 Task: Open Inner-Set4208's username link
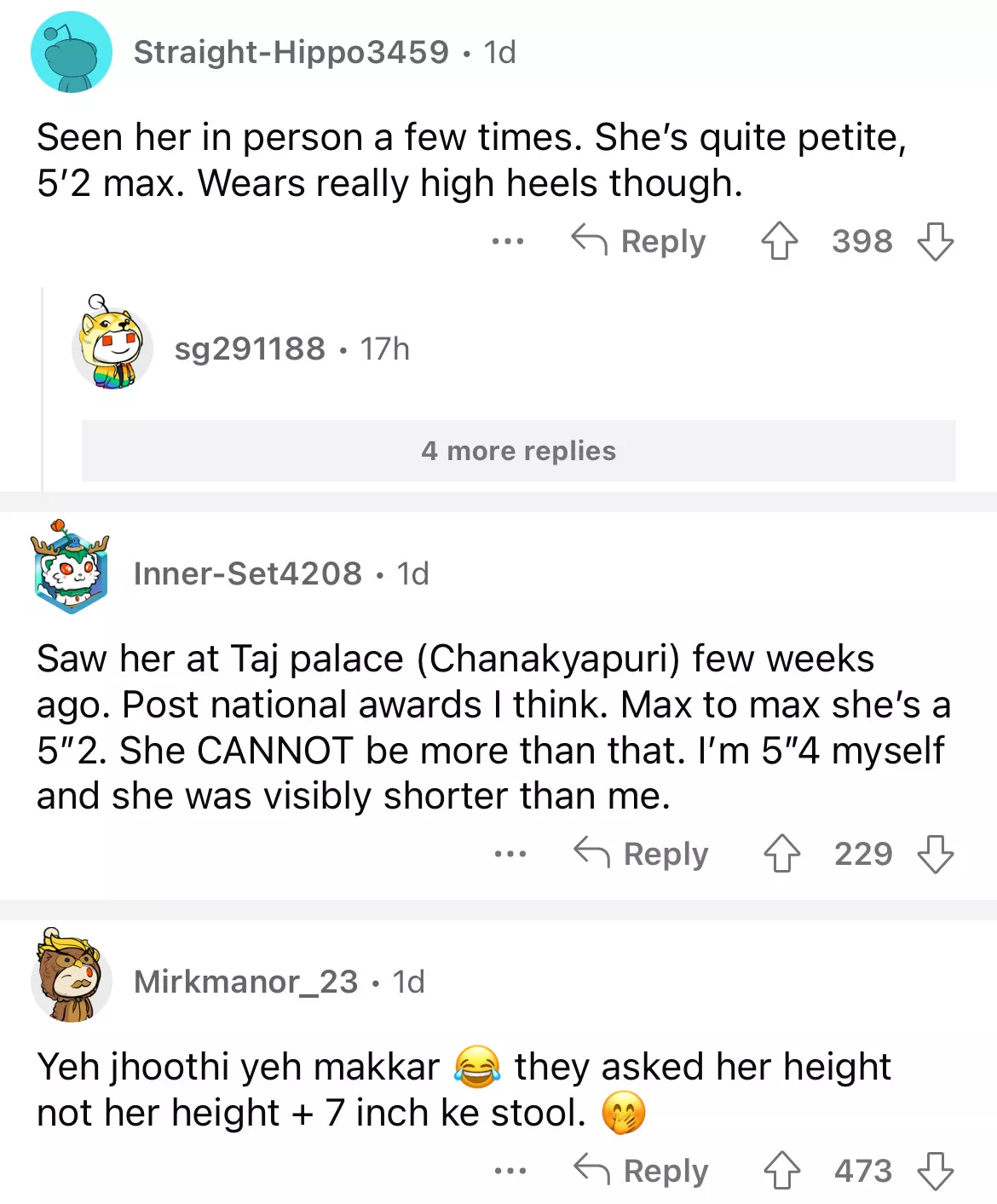click(x=247, y=574)
